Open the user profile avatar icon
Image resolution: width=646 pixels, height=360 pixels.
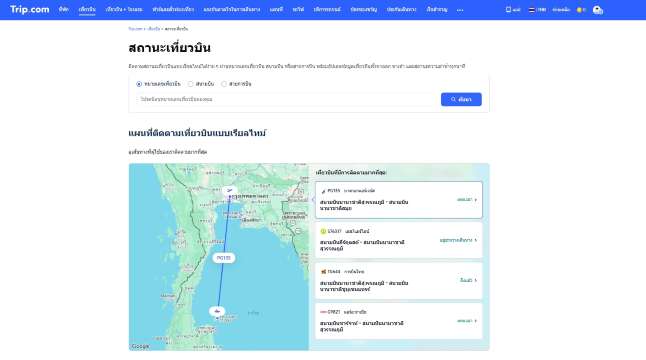(x=597, y=9)
